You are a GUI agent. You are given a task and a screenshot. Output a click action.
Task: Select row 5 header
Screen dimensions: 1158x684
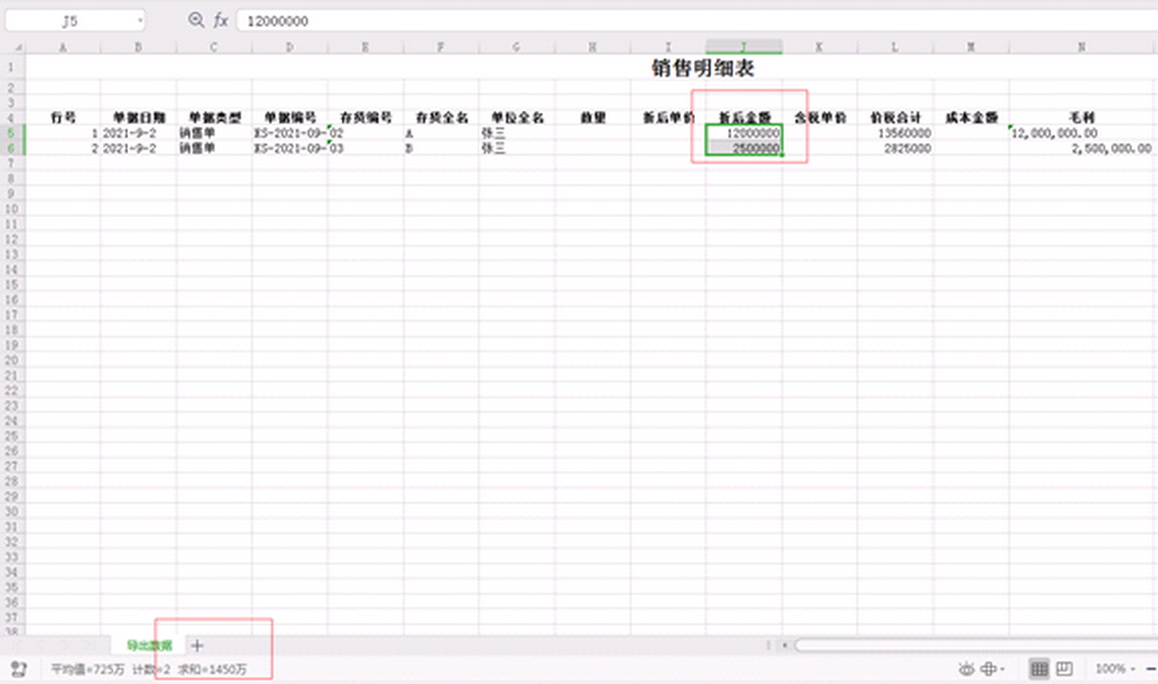(x=11, y=133)
